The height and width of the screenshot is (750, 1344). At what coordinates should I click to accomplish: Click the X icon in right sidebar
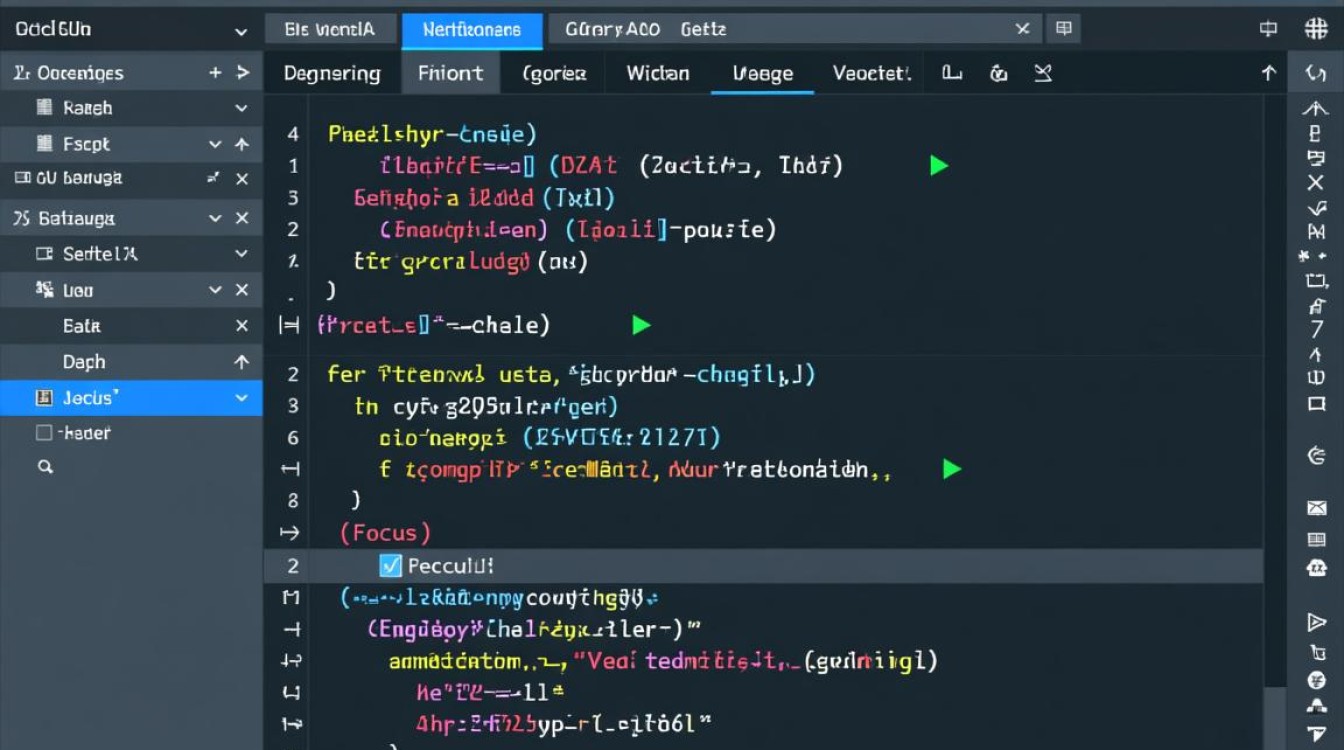point(1316,183)
